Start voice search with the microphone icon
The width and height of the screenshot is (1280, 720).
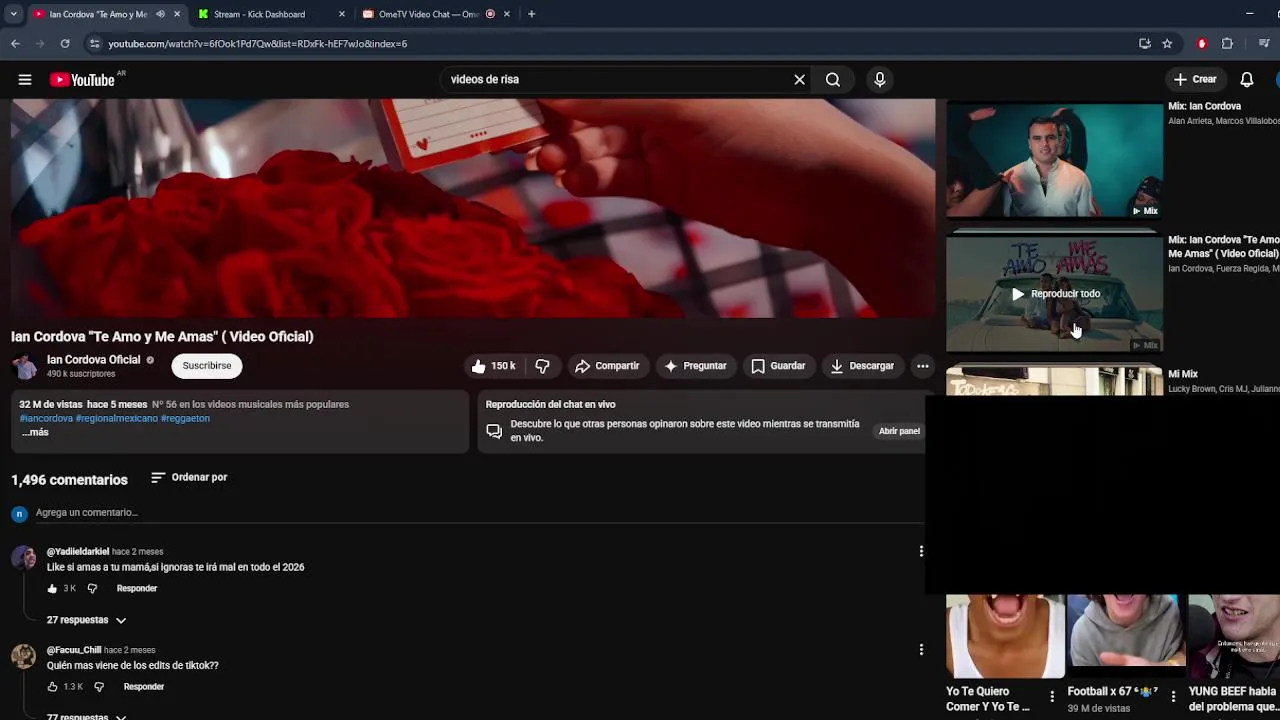click(x=880, y=80)
